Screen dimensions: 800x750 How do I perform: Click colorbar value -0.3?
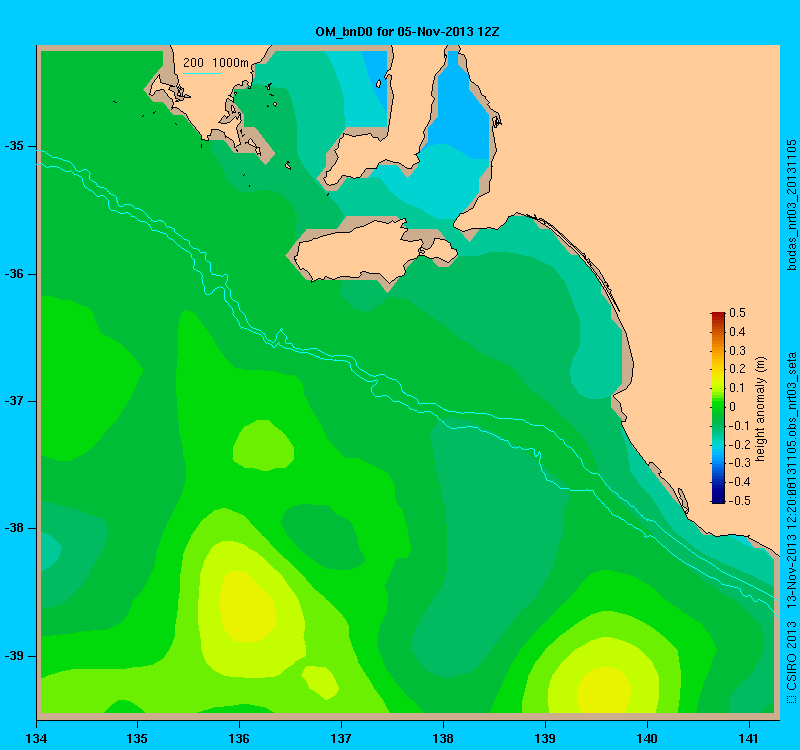[x=738, y=463]
